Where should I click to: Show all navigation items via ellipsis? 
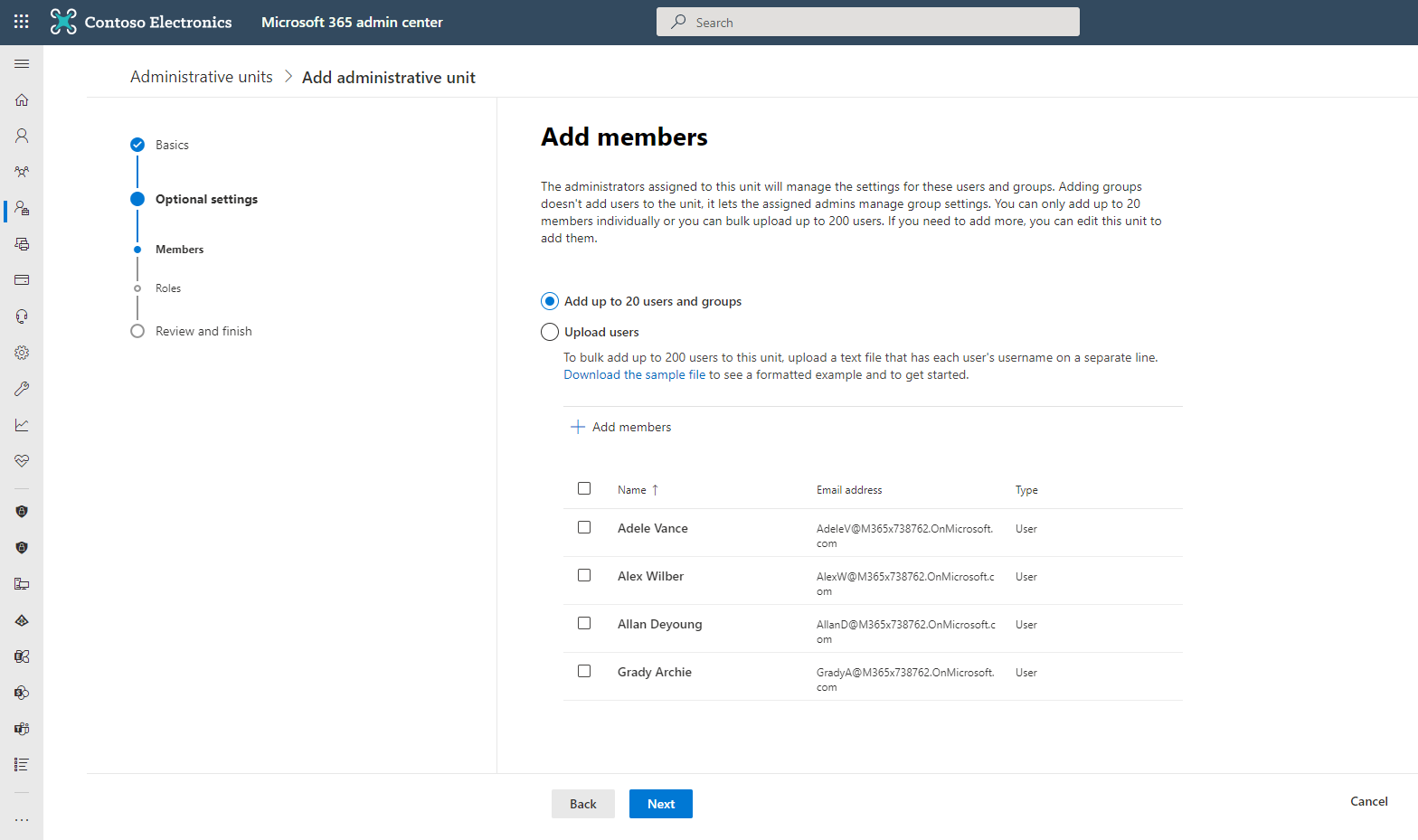[x=22, y=820]
